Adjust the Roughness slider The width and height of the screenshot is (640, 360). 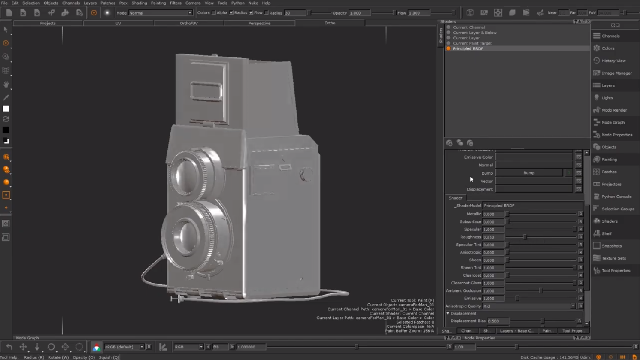(x=525, y=237)
